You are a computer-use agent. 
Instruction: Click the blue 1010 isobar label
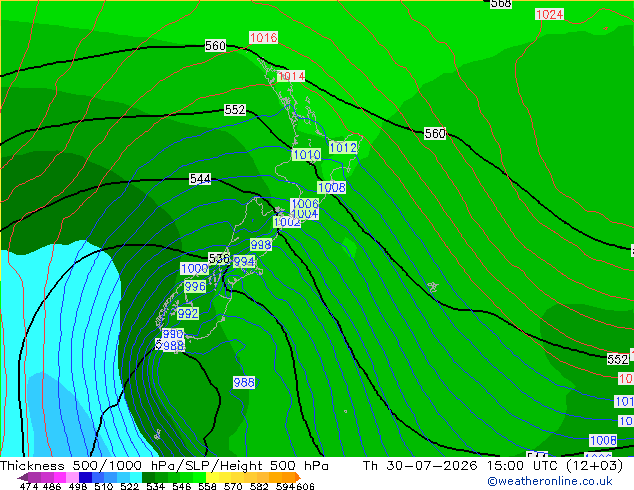[307, 154]
